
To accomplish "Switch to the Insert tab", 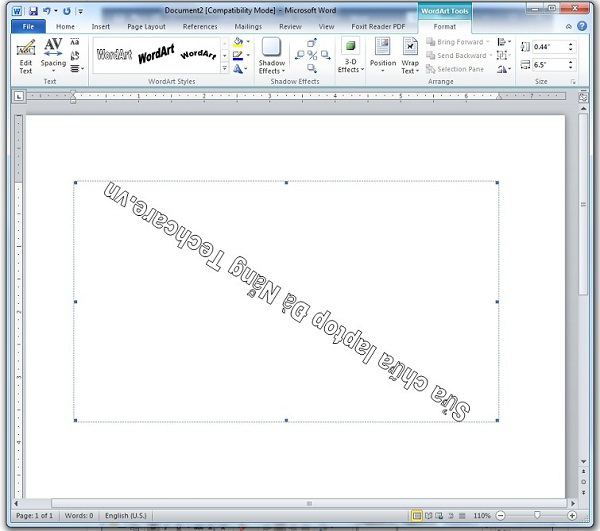I will (101, 26).
